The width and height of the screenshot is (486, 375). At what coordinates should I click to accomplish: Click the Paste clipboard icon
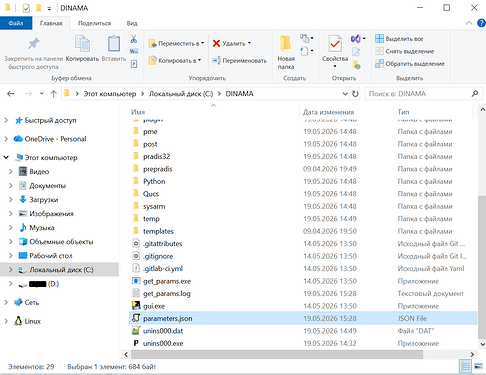point(114,44)
